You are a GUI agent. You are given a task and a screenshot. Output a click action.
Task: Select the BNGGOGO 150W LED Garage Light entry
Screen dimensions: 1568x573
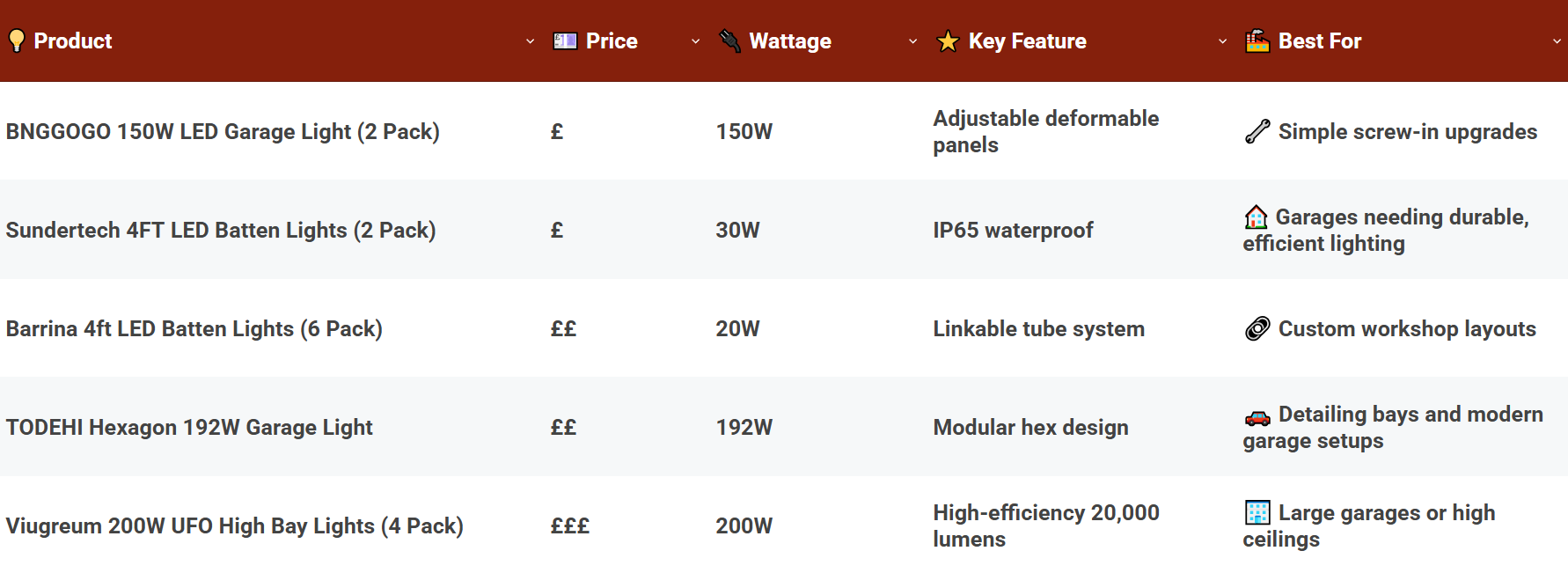point(222,131)
